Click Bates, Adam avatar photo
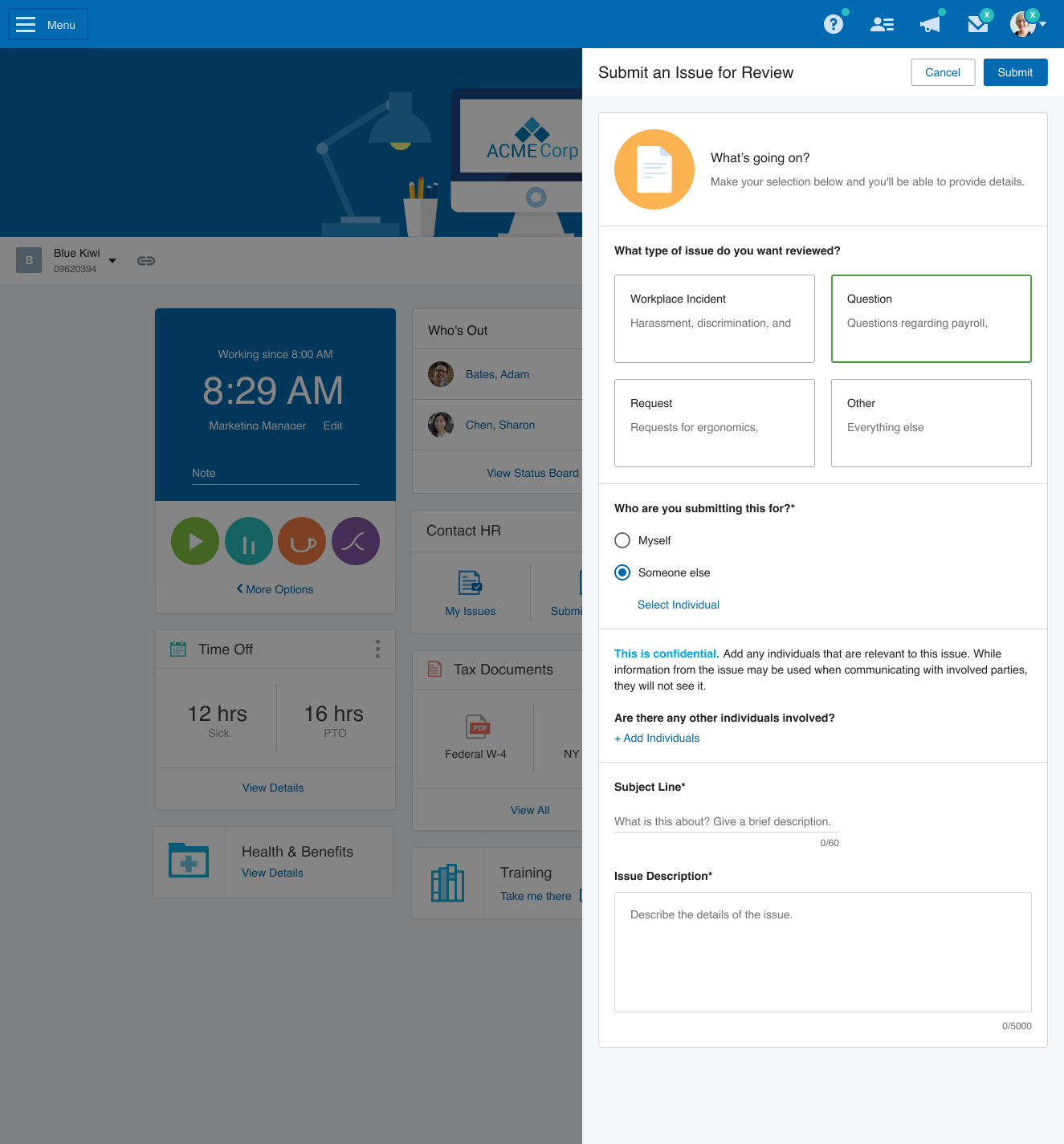The image size is (1064, 1144). coord(441,374)
